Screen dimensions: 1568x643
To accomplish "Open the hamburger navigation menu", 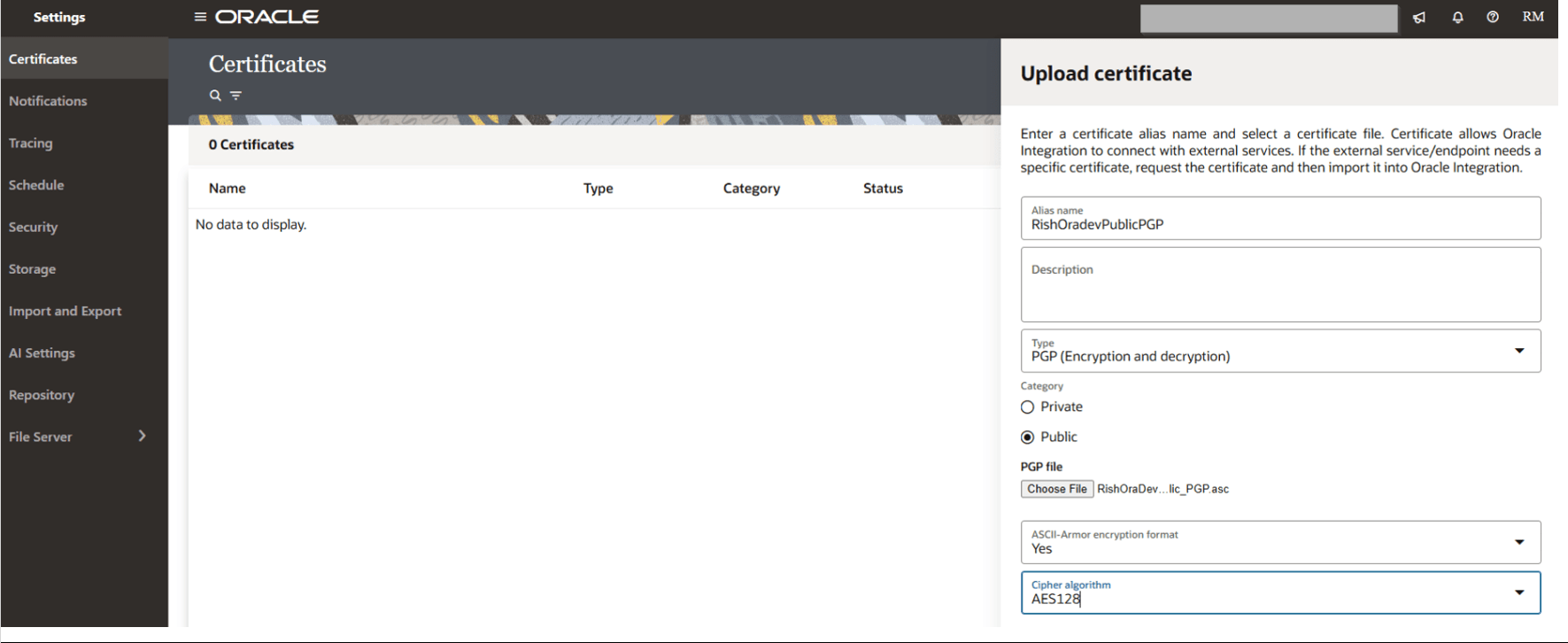I will (x=200, y=17).
